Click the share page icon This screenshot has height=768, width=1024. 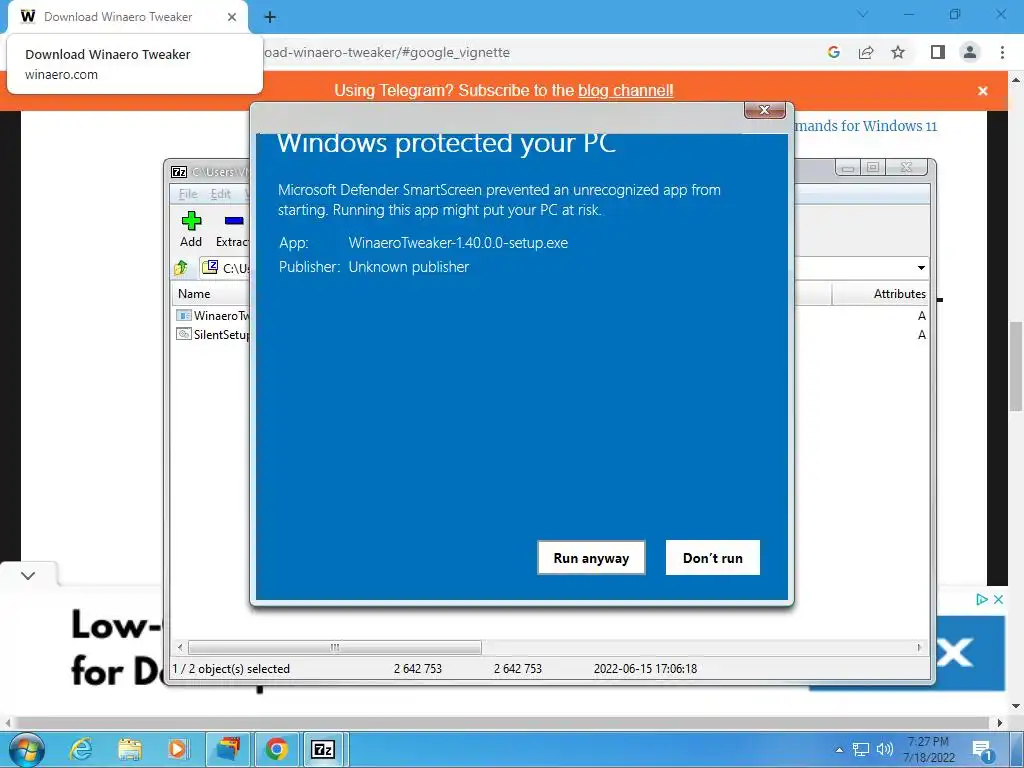point(866,52)
